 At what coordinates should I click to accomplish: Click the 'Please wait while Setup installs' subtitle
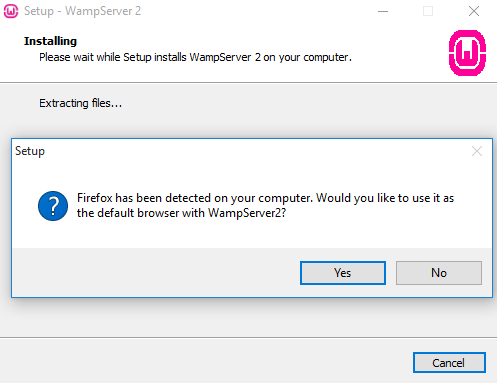(x=195, y=57)
